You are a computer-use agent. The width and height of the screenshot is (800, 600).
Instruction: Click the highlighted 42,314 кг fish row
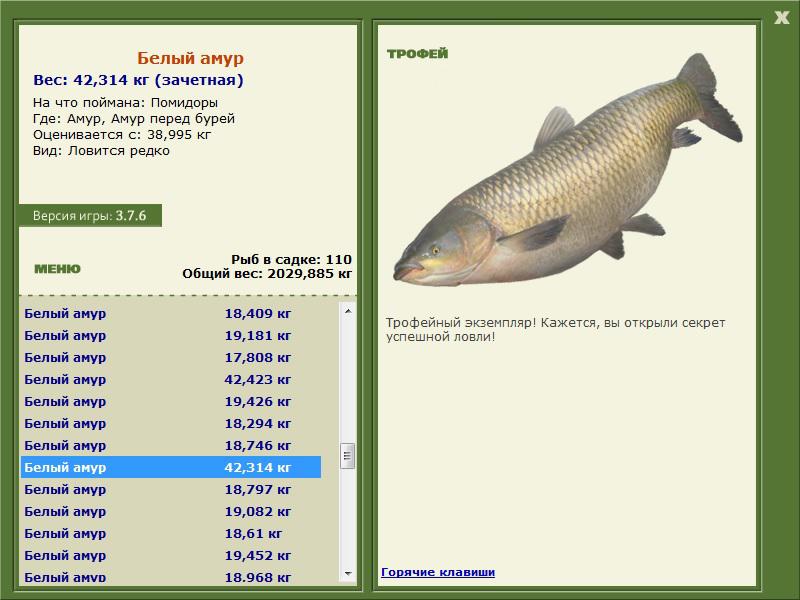[171, 467]
